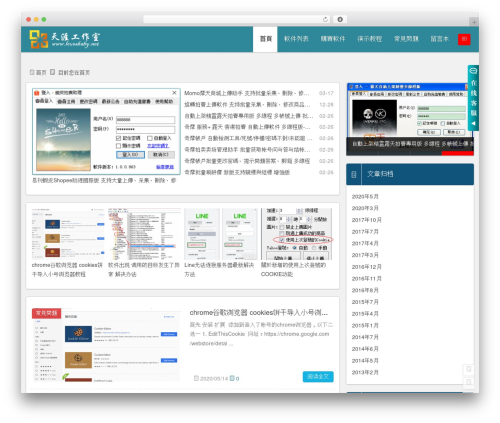The width and height of the screenshot is (500, 423).
Task: Open the 2020年3月 archive
Action: tap(365, 208)
